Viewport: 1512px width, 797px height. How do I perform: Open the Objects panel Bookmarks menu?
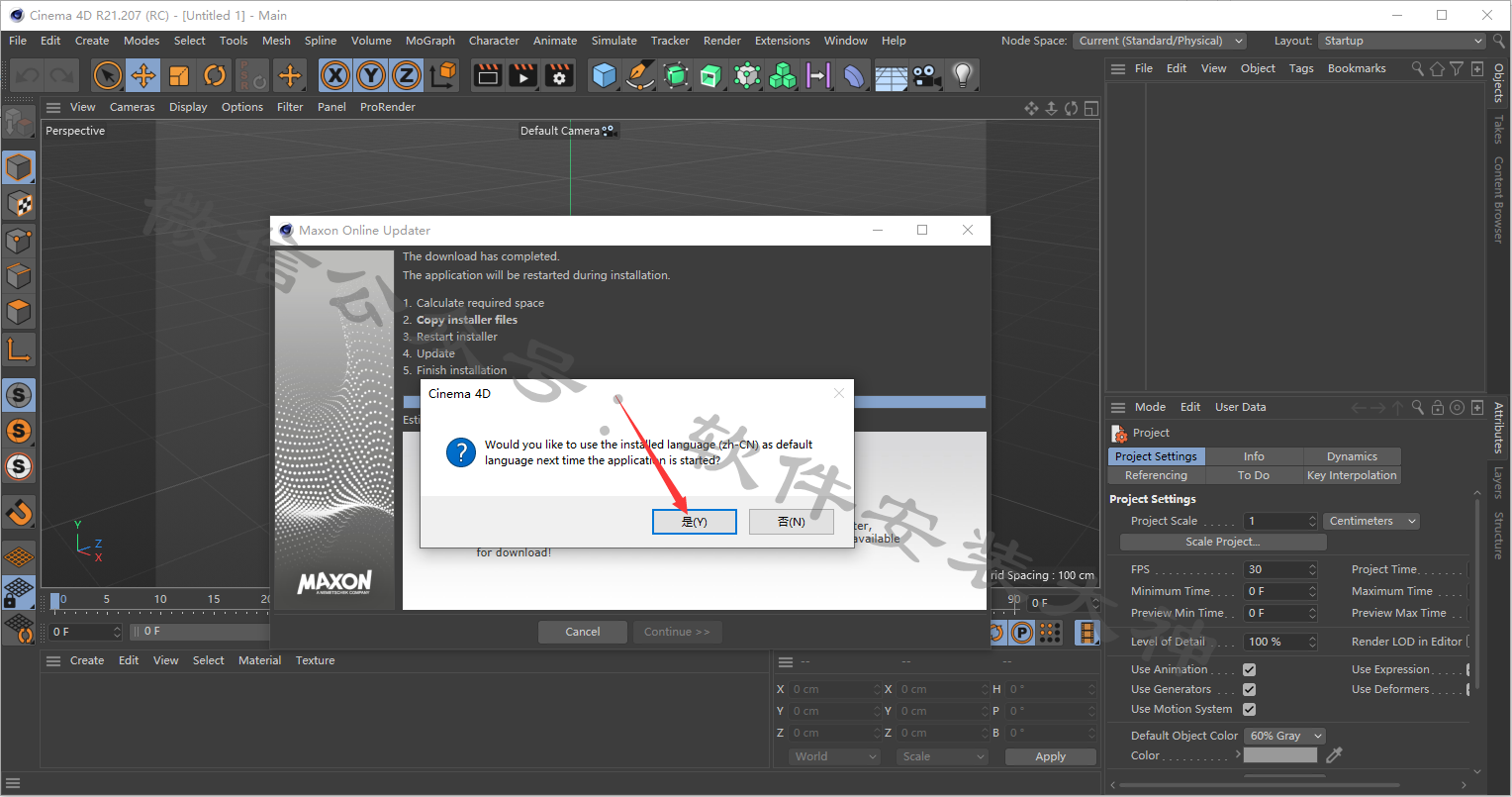point(1356,68)
